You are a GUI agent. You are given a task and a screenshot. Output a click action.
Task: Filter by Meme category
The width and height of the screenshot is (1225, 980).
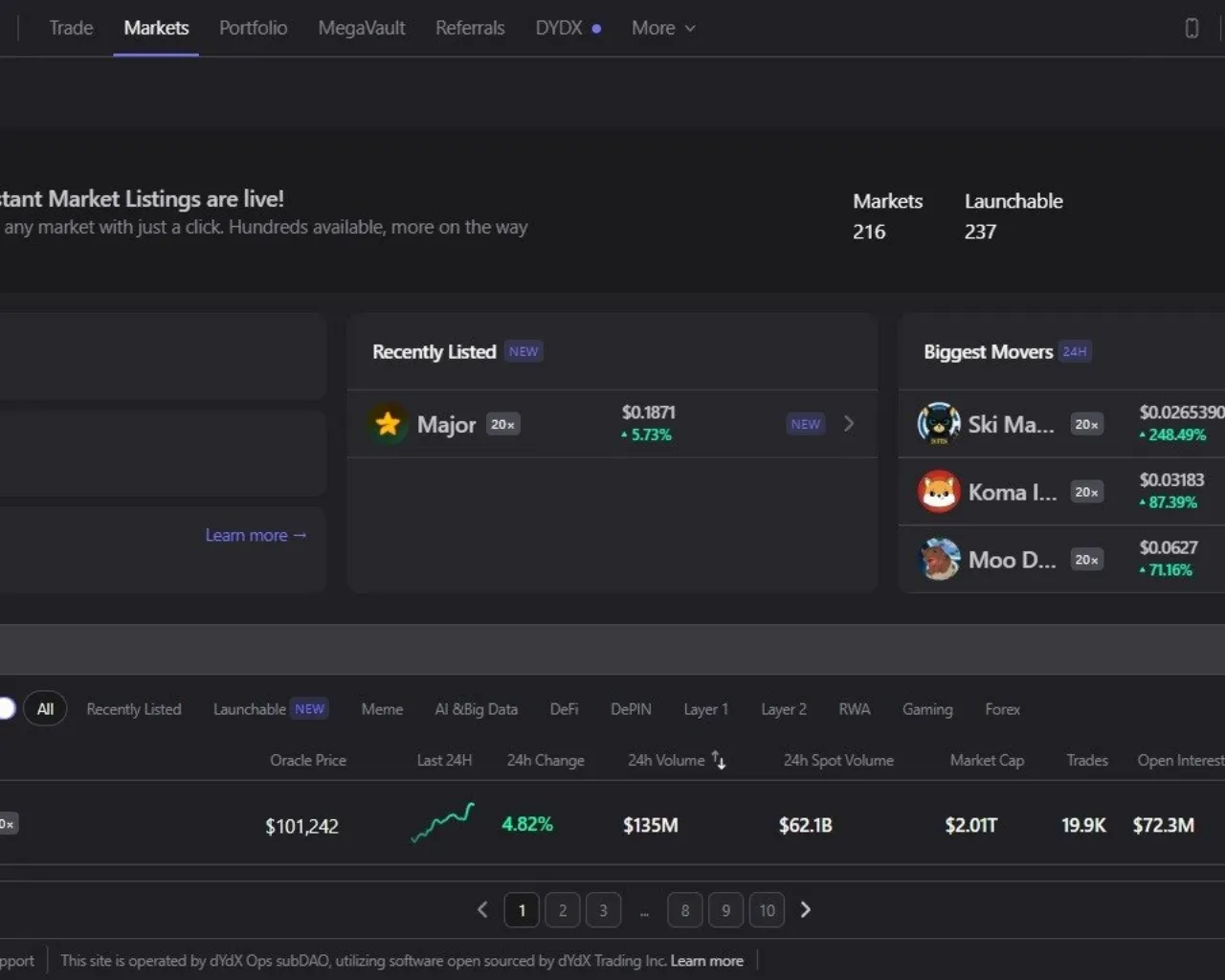[382, 709]
